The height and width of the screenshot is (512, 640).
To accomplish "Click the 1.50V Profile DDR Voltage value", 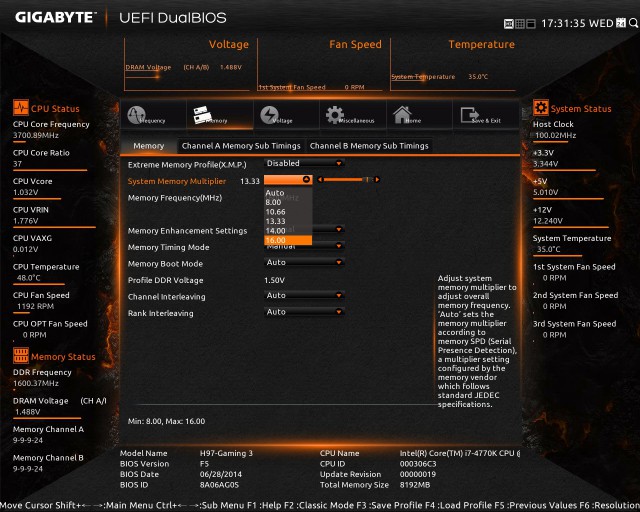I will tap(274, 280).
